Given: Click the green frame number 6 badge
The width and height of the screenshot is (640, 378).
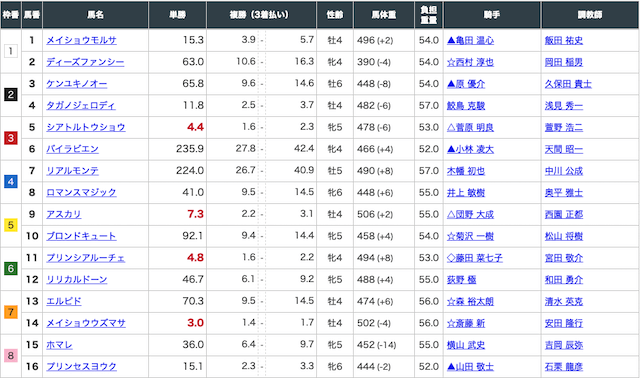Looking at the screenshot, I should tap(11, 269).
